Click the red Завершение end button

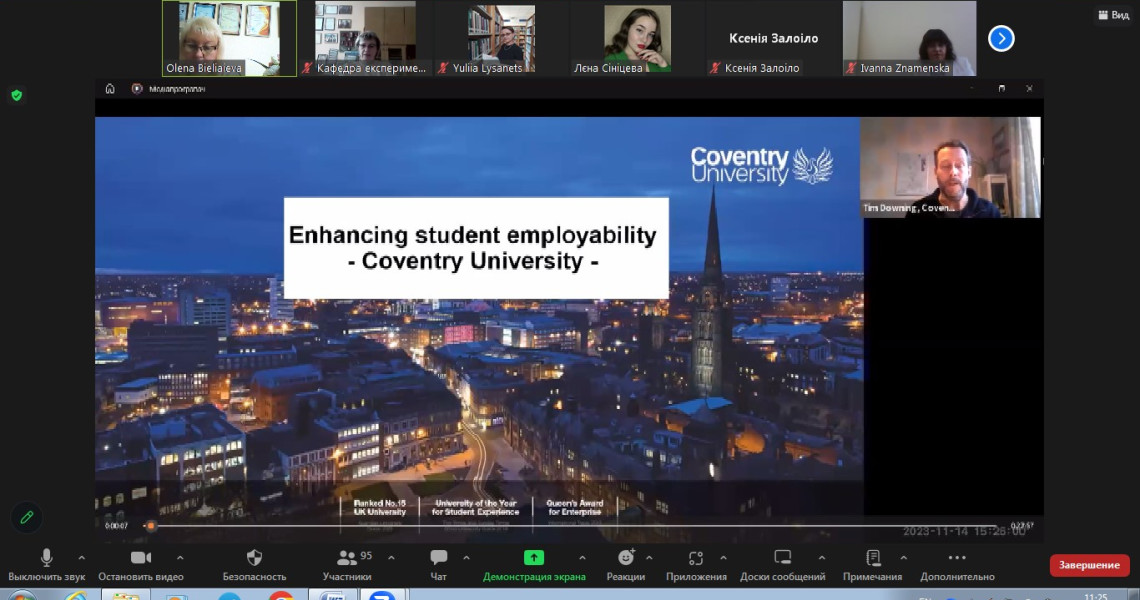click(1089, 565)
